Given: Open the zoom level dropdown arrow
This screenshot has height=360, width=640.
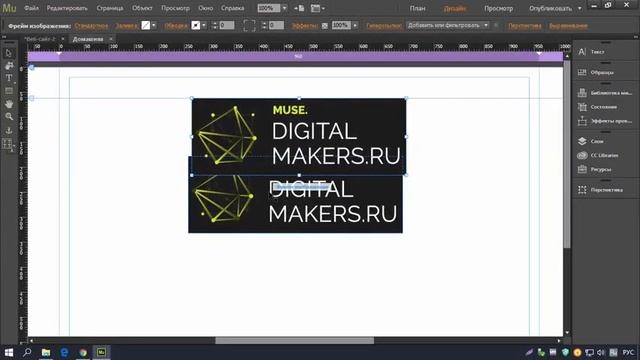Looking at the screenshot, I should point(284,8).
